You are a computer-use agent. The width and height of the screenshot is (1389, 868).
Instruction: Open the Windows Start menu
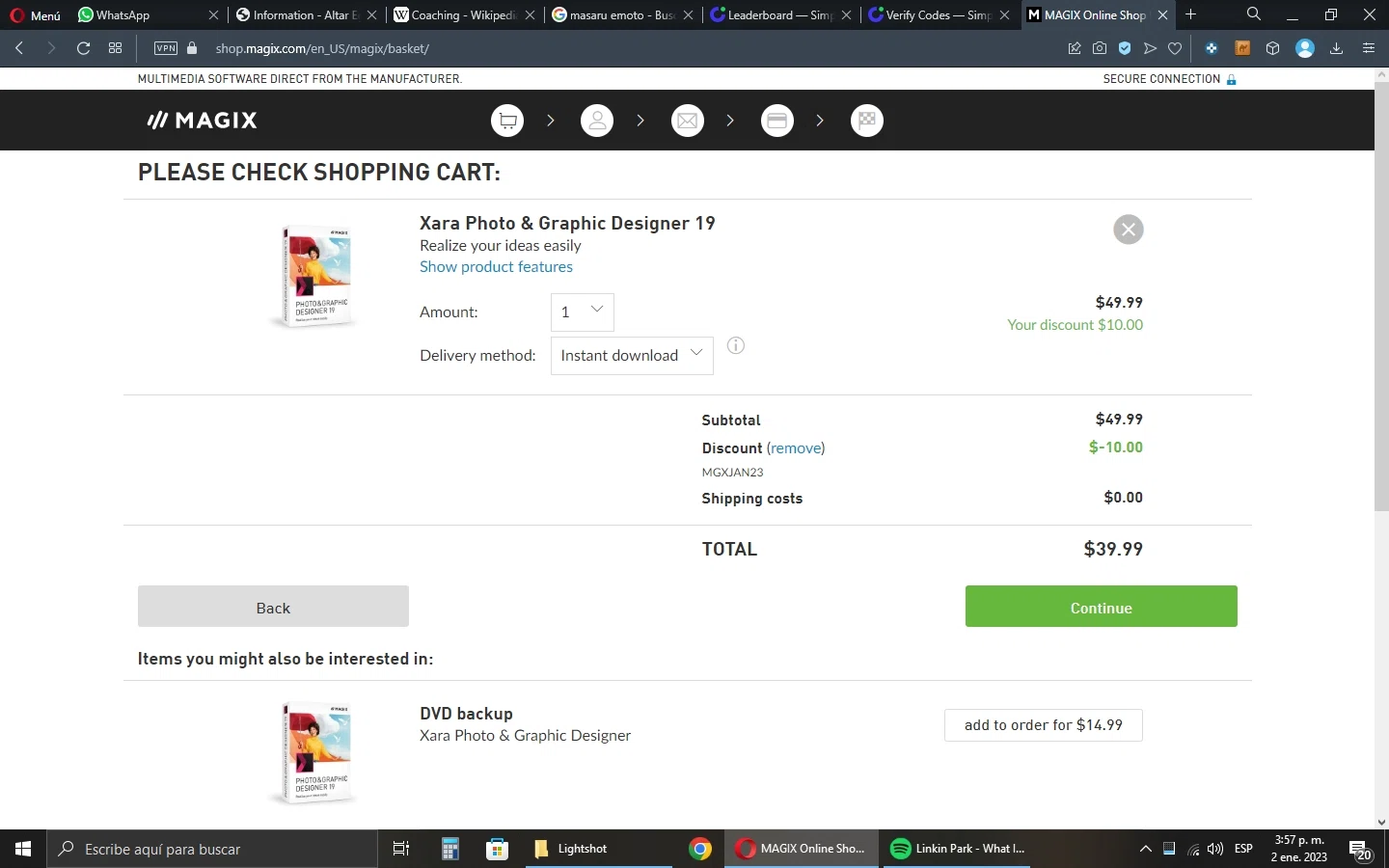point(23,849)
